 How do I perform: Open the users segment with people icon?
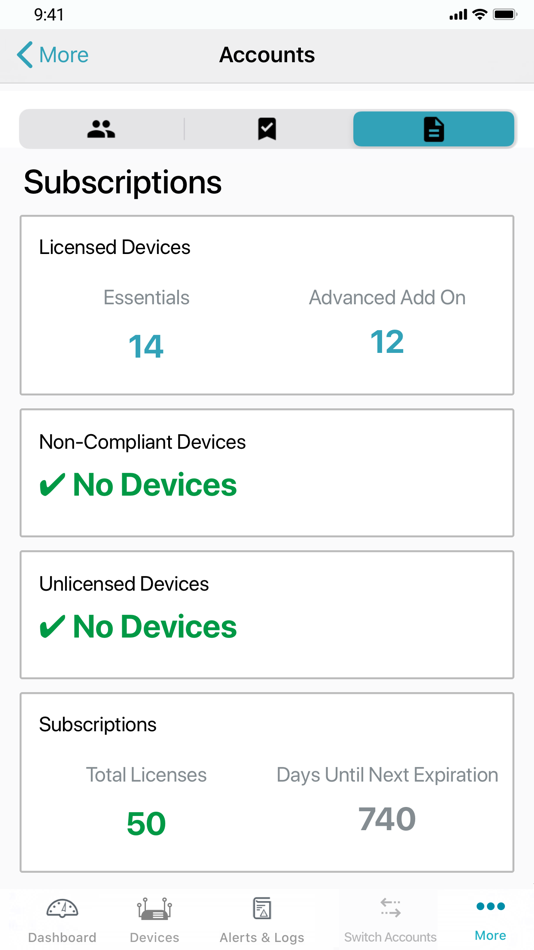(x=101, y=129)
